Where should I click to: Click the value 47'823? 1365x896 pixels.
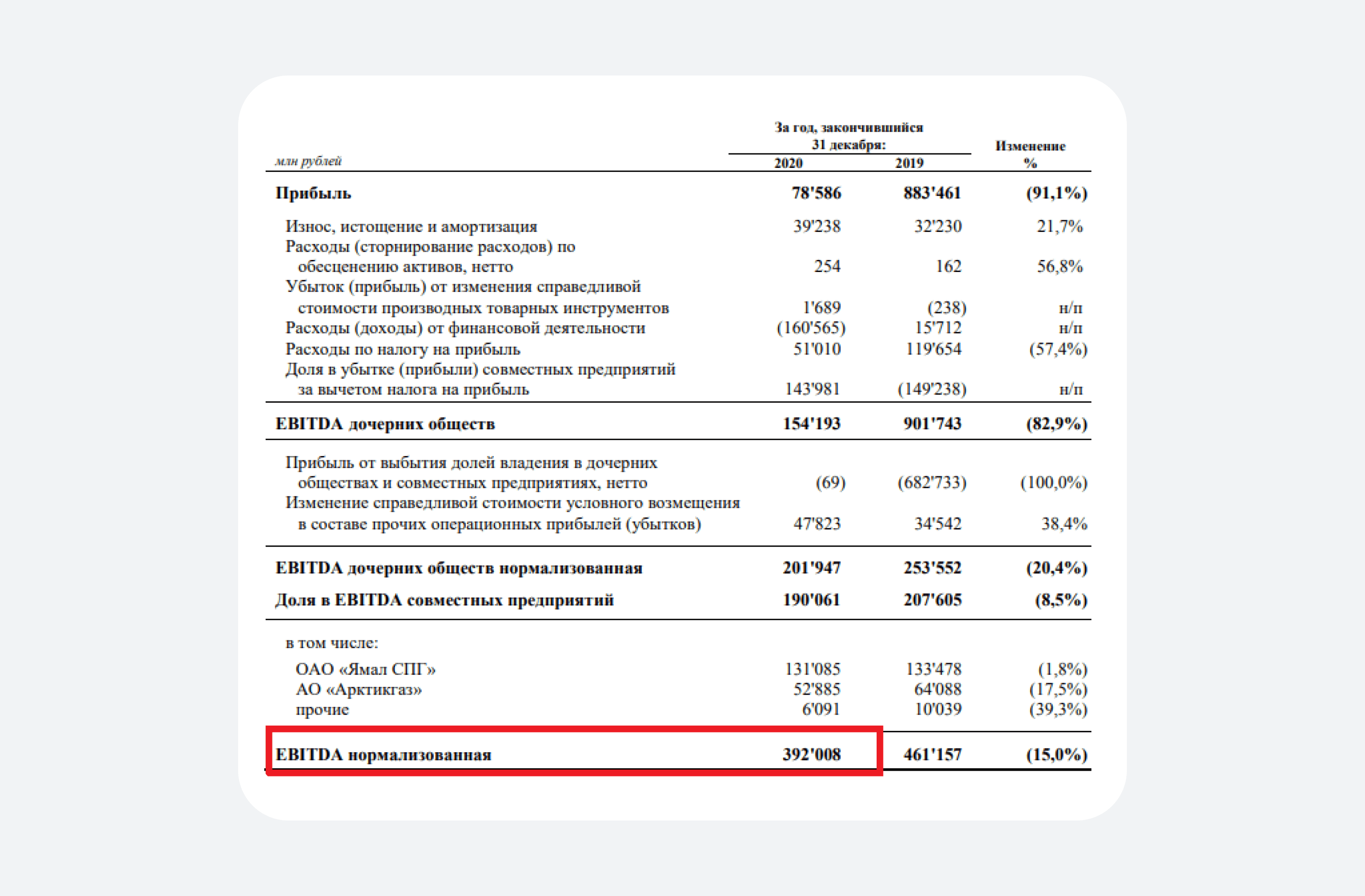[x=817, y=523]
